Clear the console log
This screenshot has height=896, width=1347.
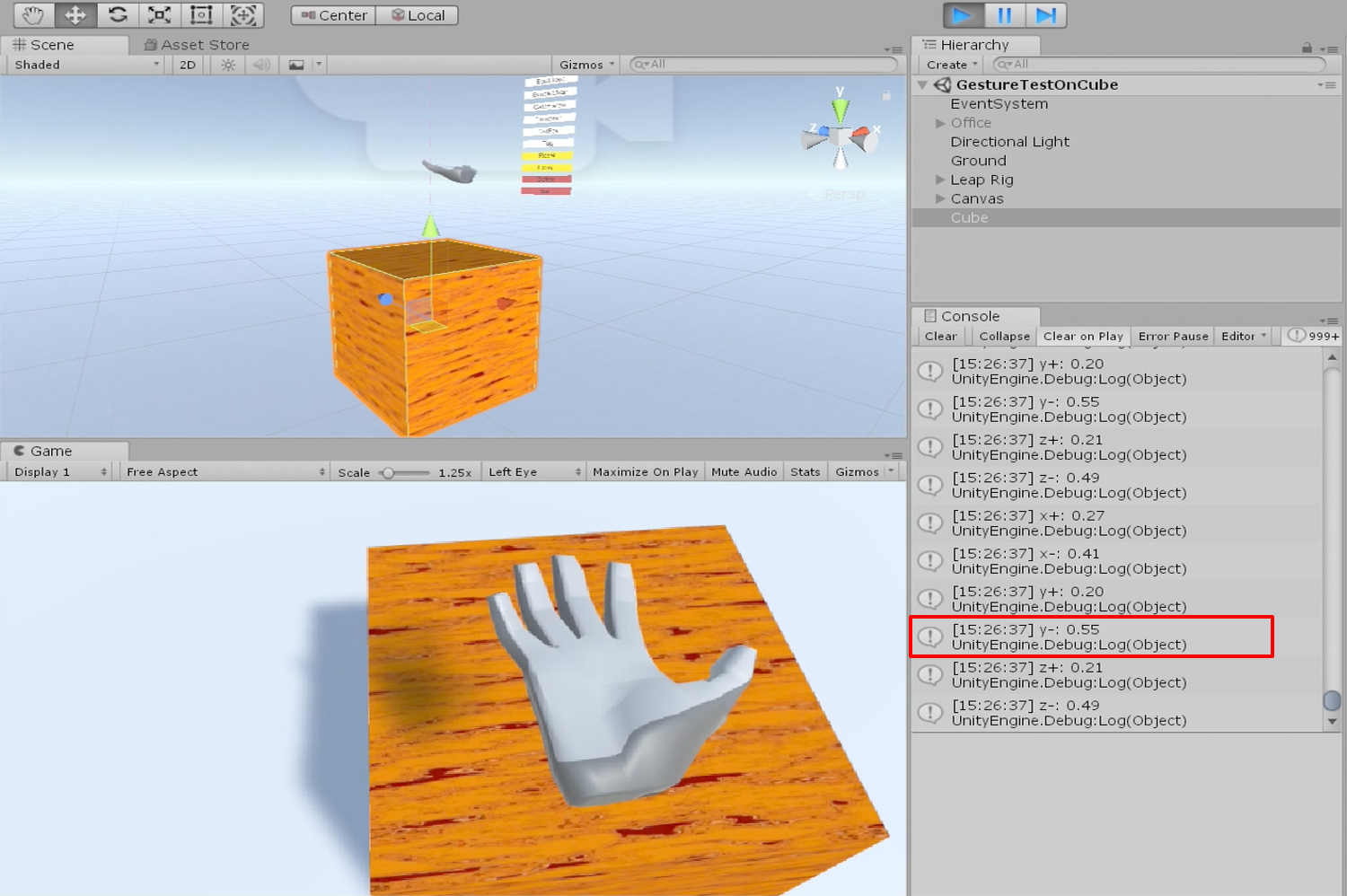pos(940,336)
